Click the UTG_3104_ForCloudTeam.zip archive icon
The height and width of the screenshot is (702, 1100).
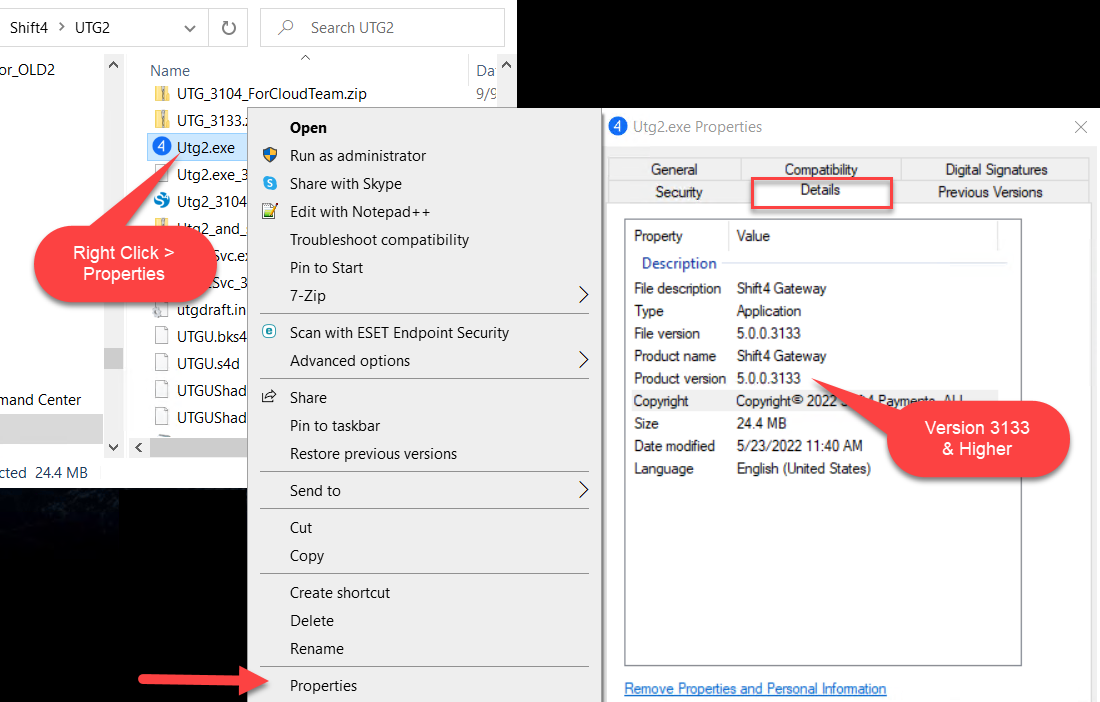(162, 94)
